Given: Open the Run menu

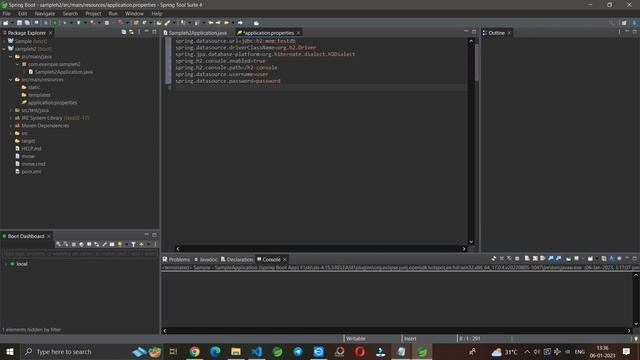Looking at the screenshot, I should (113, 13).
